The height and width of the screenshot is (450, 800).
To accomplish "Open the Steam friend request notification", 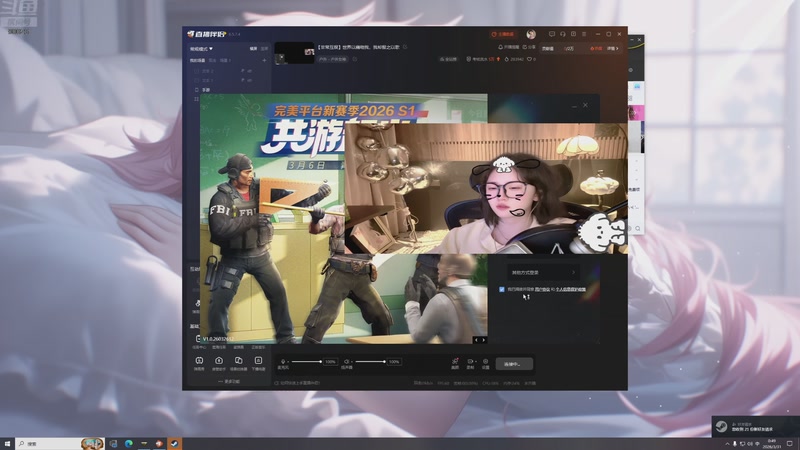I will (x=756, y=427).
